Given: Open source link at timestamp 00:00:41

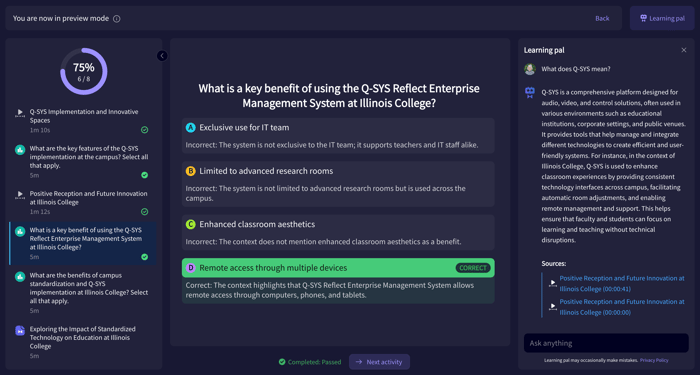Looking at the screenshot, I should pyautogui.click(x=621, y=283).
